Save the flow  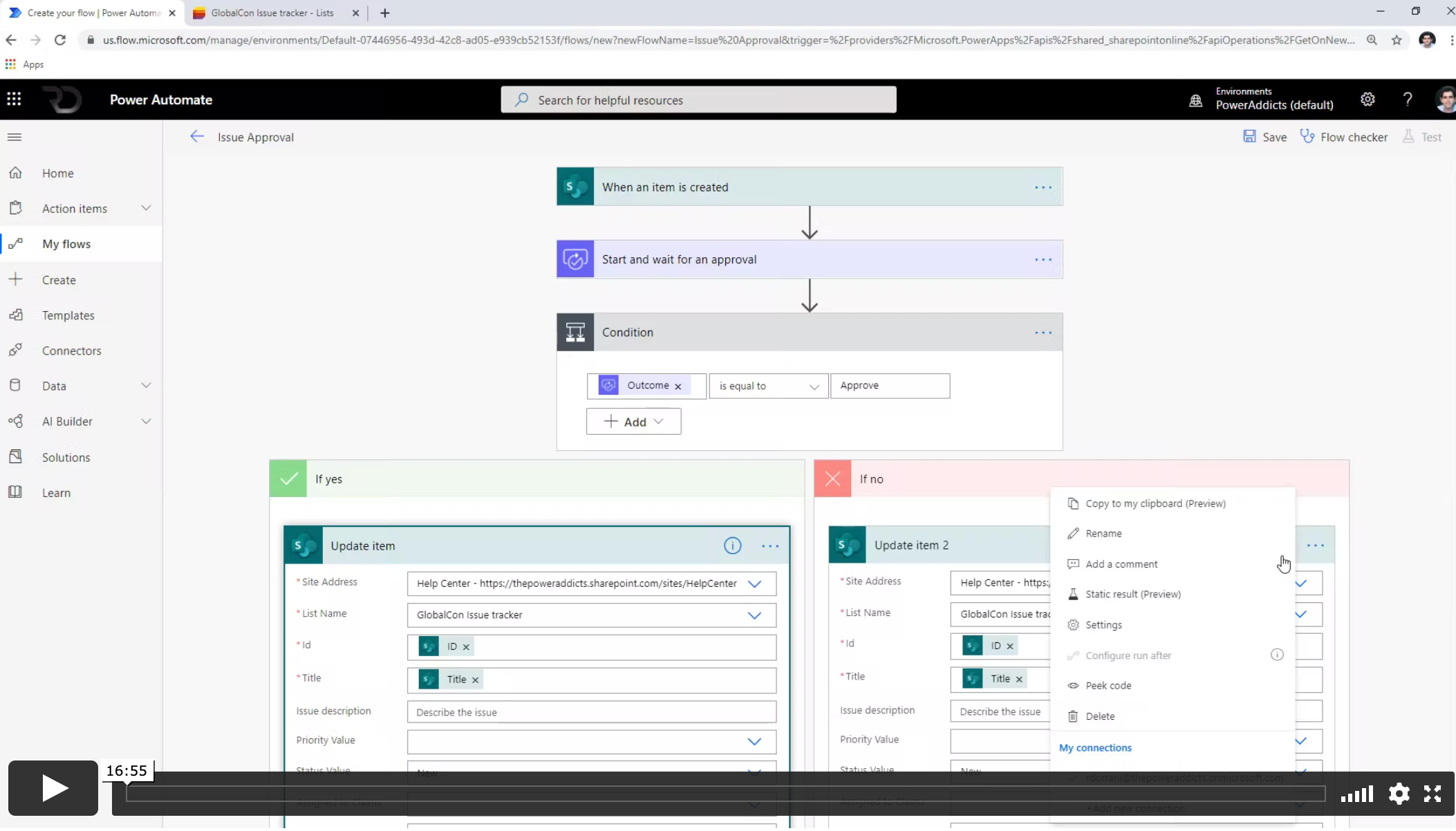click(x=1264, y=137)
